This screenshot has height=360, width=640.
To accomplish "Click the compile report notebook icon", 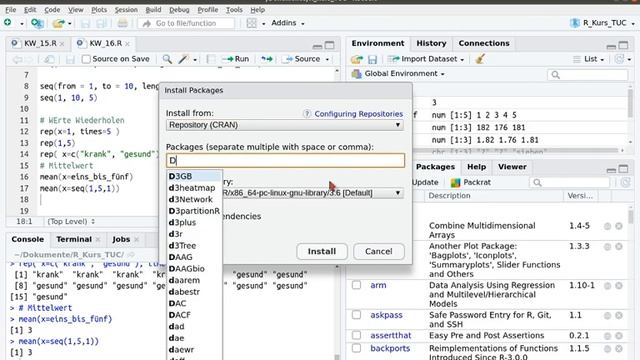I will point(211,59).
